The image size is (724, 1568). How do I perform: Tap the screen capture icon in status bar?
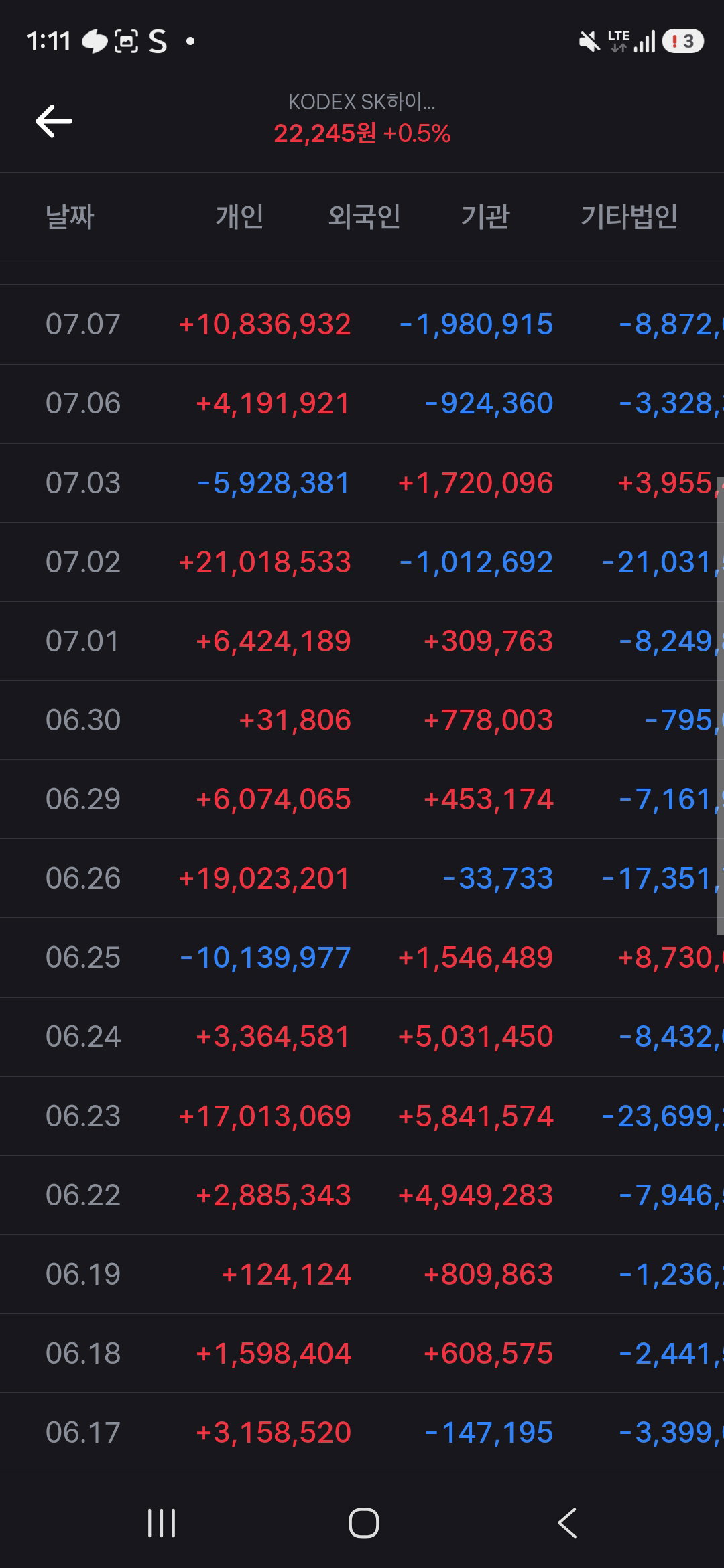point(126,42)
